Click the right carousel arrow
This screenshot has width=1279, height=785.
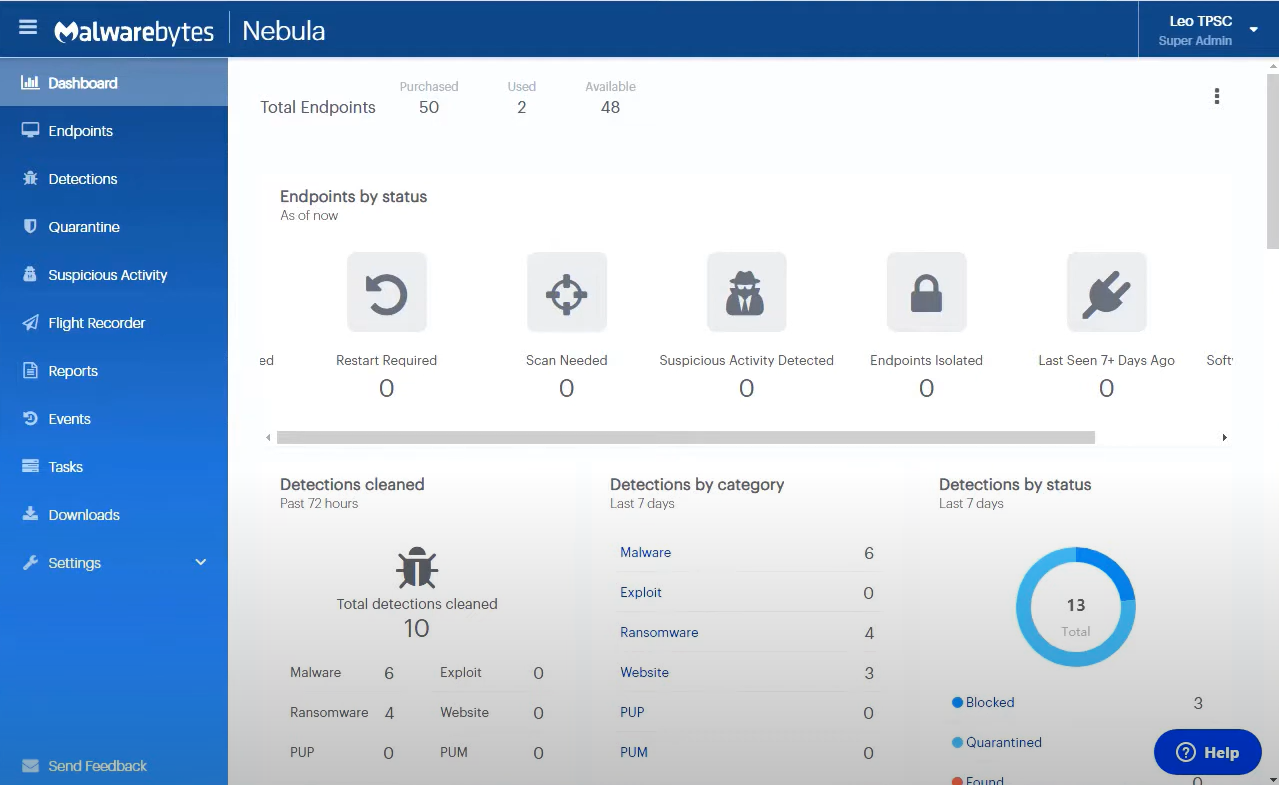point(1224,437)
